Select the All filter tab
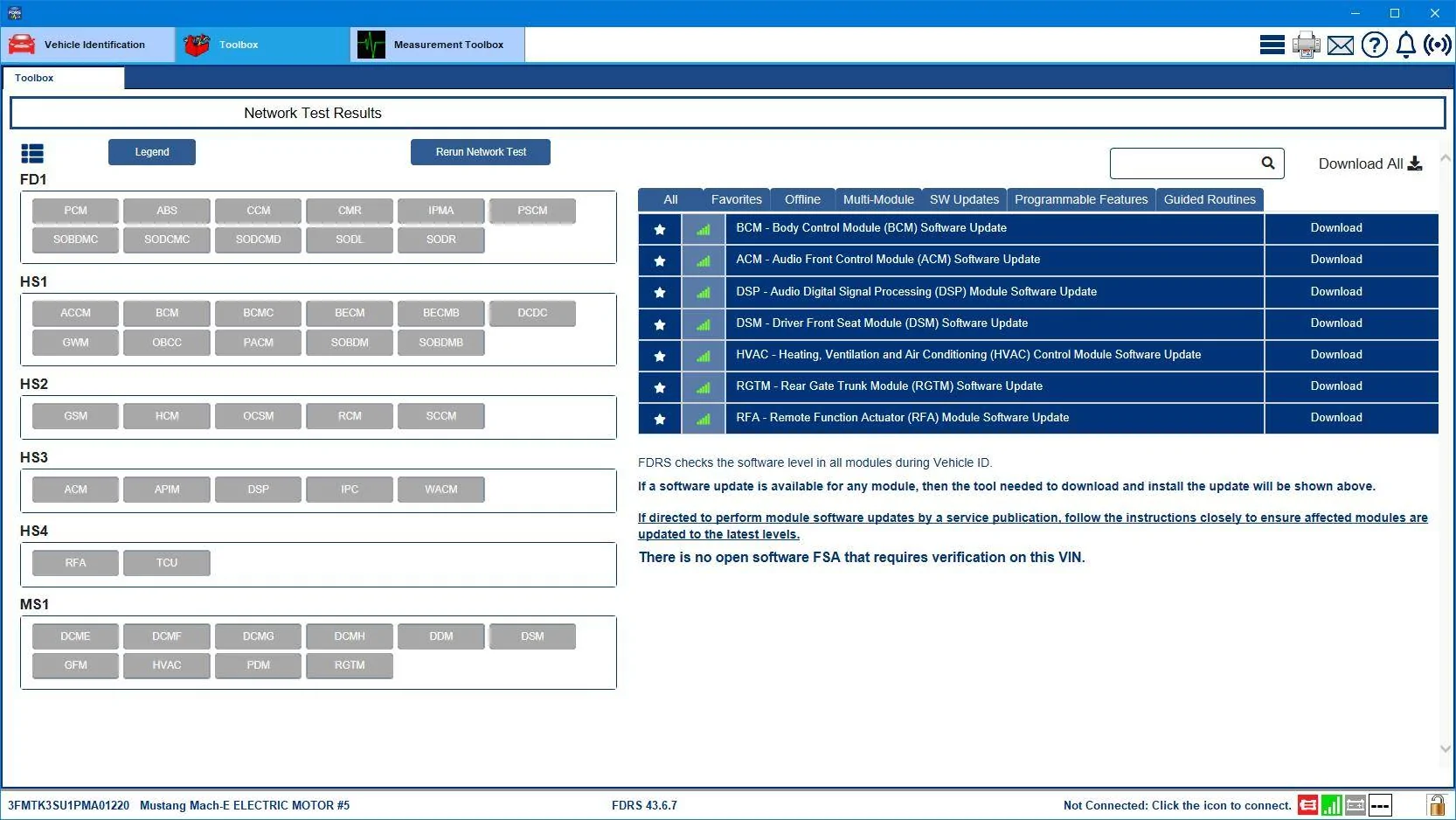Screen dimensions: 1456x820 [x=670, y=199]
